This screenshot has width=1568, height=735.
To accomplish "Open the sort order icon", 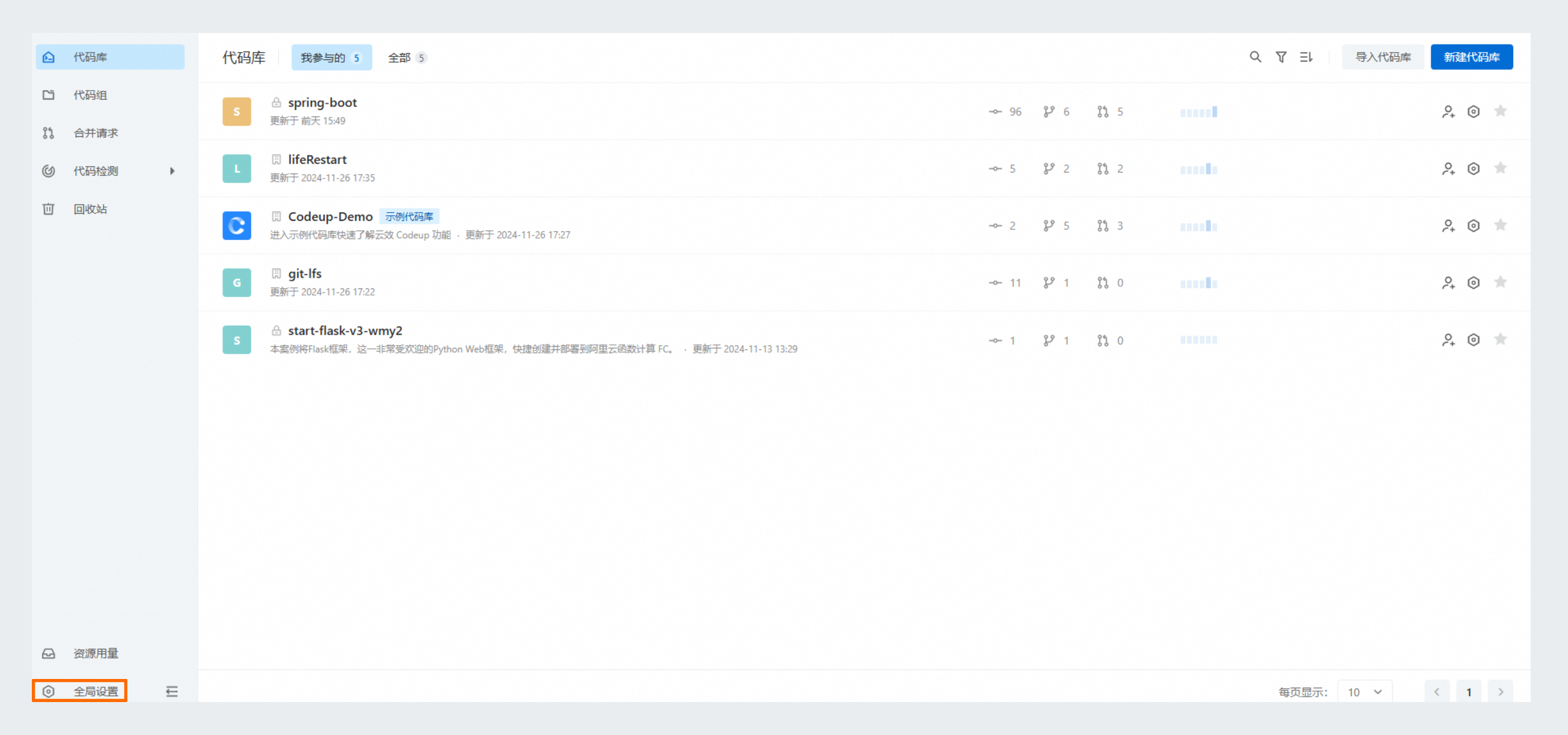I will [1306, 57].
